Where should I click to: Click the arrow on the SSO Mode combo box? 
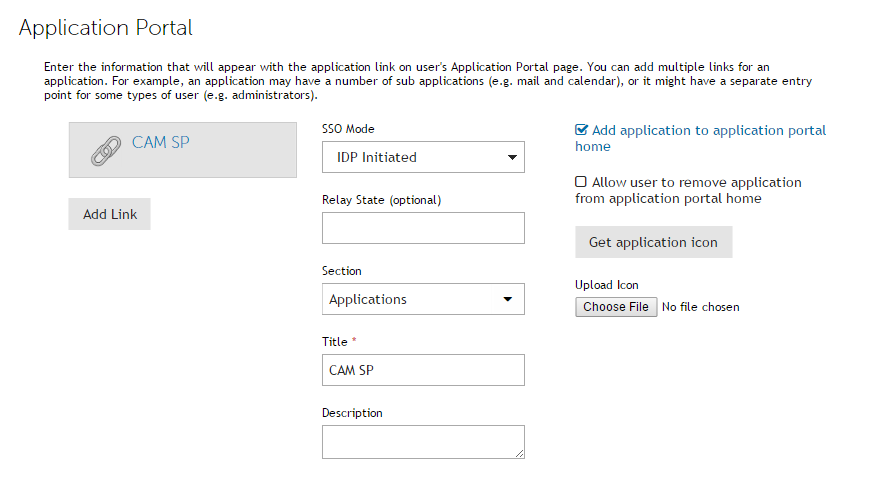coord(512,157)
